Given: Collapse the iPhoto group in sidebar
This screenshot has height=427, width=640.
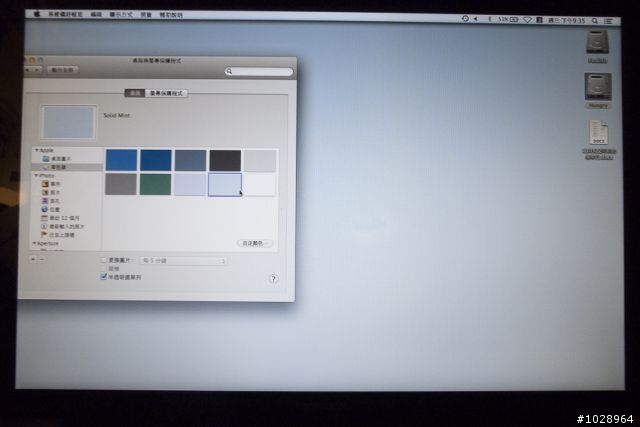Looking at the screenshot, I should click(36, 176).
